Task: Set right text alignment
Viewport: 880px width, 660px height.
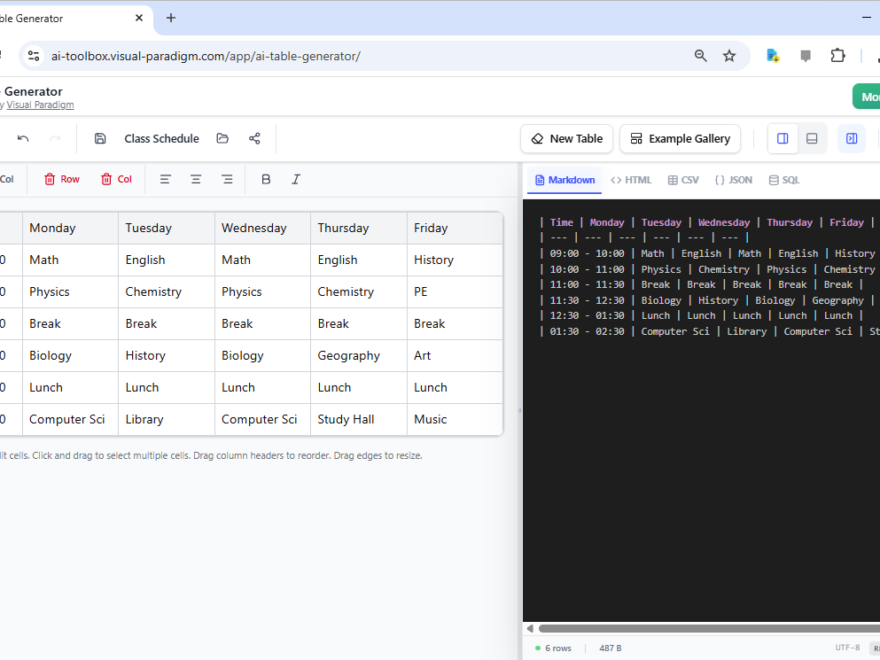Action: (x=226, y=179)
